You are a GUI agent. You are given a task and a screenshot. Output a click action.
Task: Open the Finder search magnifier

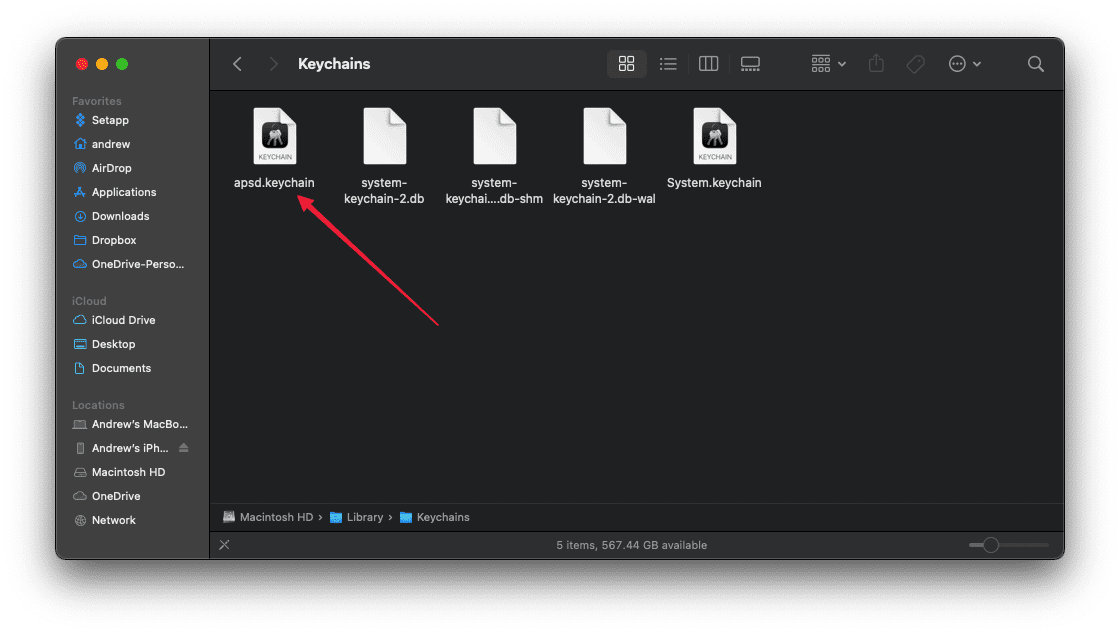coord(1036,64)
